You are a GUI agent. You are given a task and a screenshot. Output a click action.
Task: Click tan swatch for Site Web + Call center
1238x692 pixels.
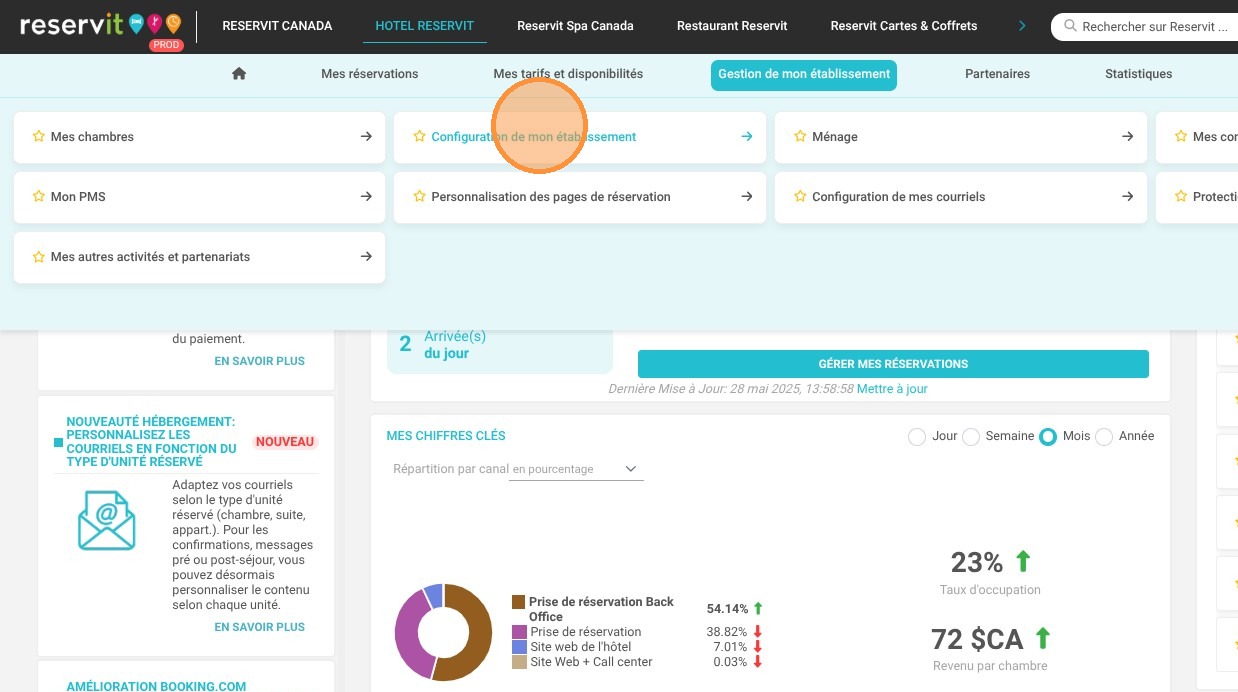pyautogui.click(x=519, y=662)
